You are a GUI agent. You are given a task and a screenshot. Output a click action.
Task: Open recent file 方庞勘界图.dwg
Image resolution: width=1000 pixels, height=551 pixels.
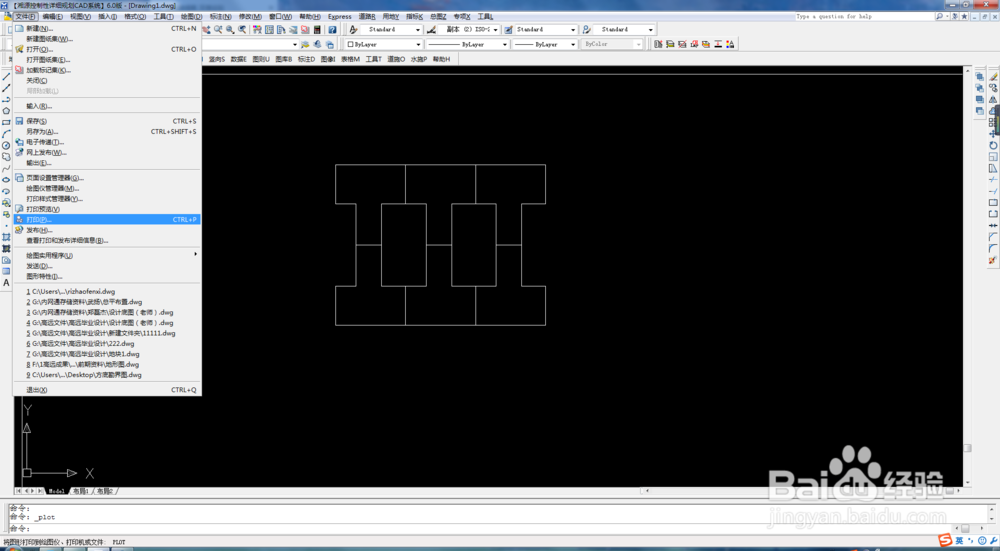tap(107, 375)
